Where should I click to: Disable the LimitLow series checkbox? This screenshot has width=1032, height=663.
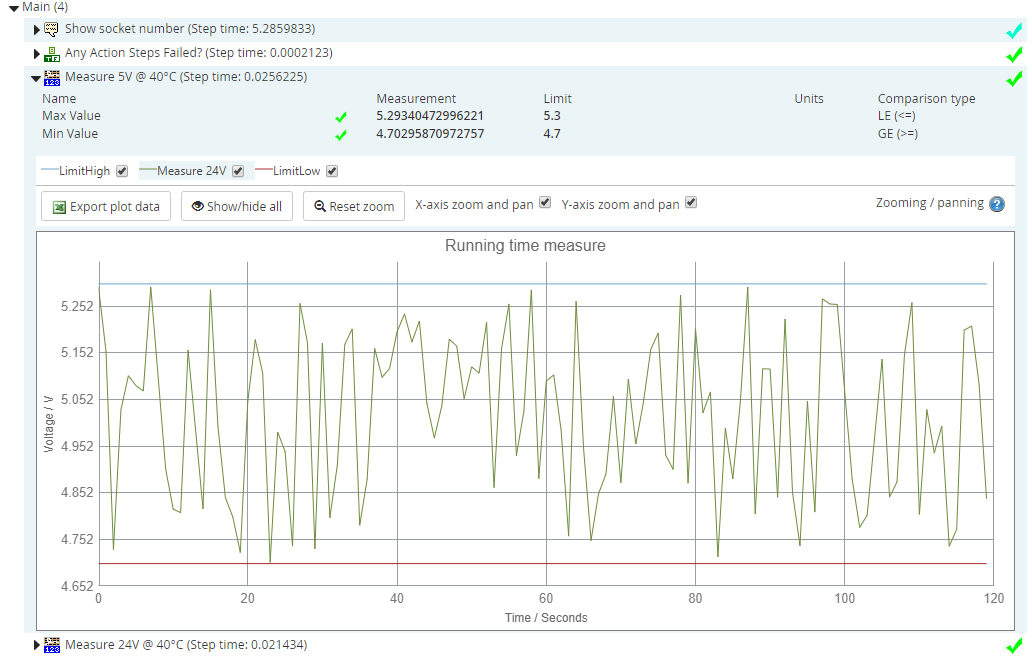332,171
